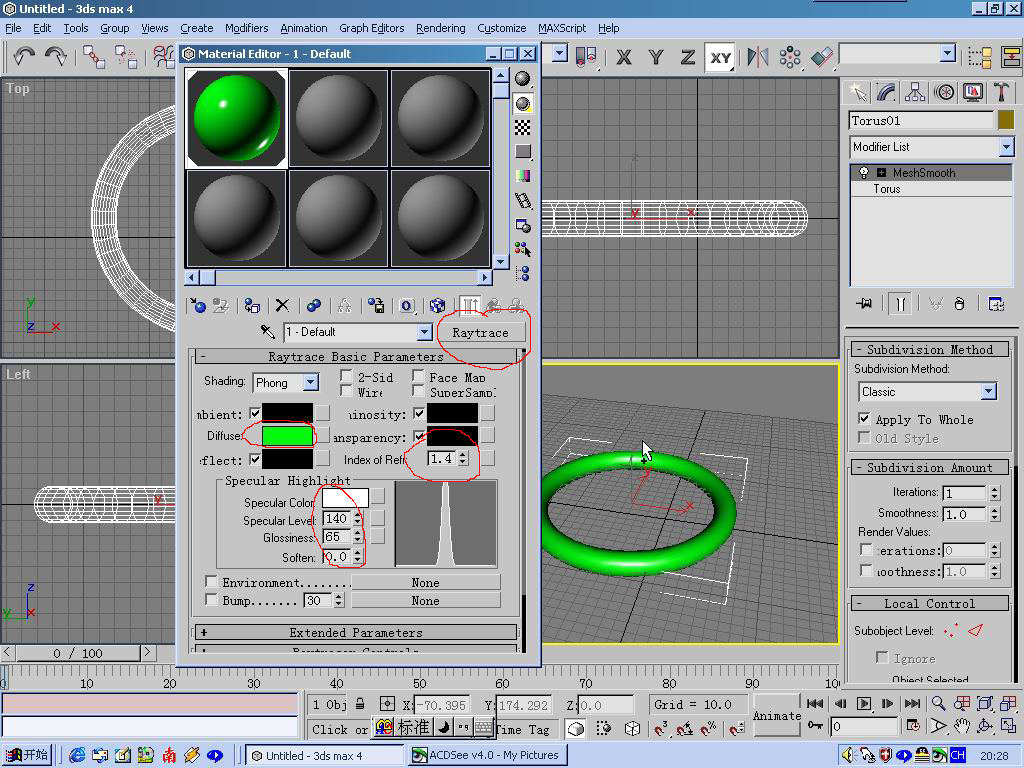Open the Modify panel tab icon
The image size is (1024, 768).
click(886, 92)
